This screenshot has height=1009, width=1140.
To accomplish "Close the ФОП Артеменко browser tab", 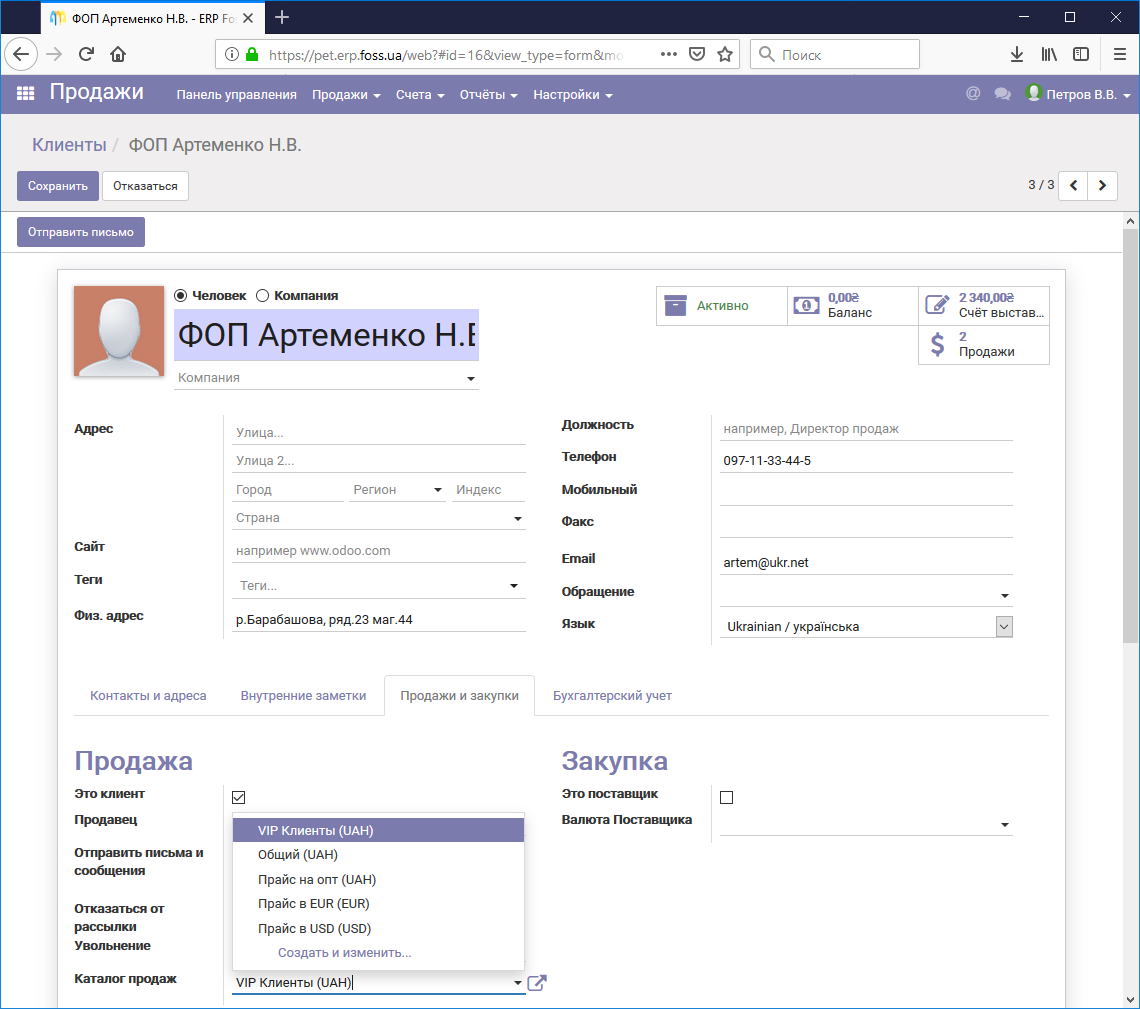I will (x=248, y=18).
